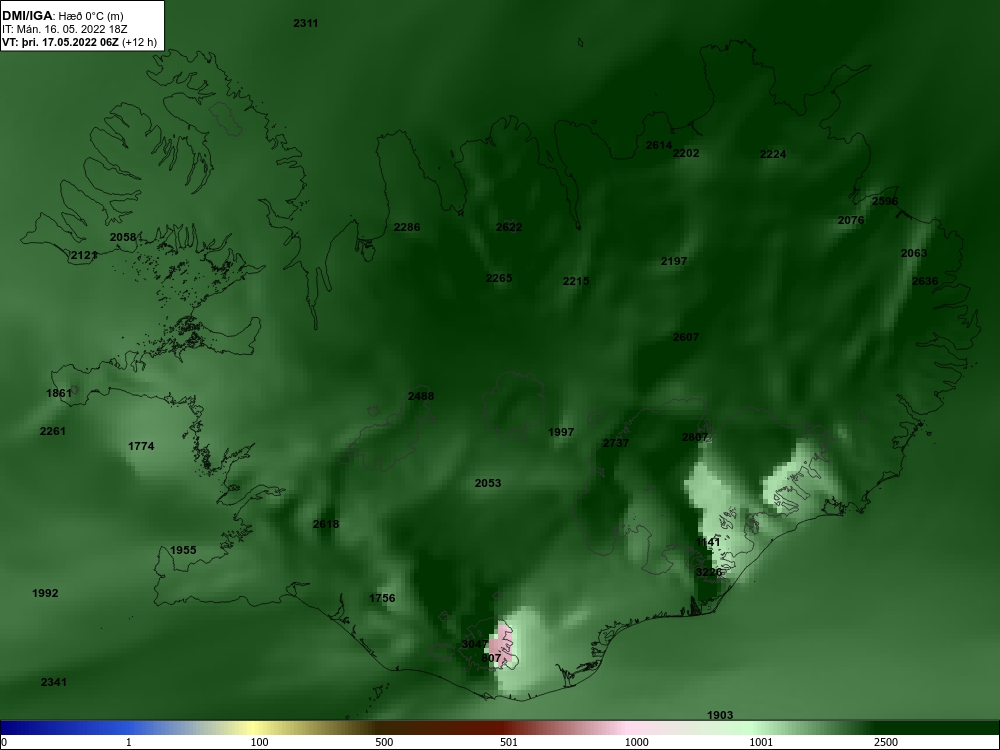1000x750 pixels.
Task: Click the legend label 501
Action: (x=508, y=742)
